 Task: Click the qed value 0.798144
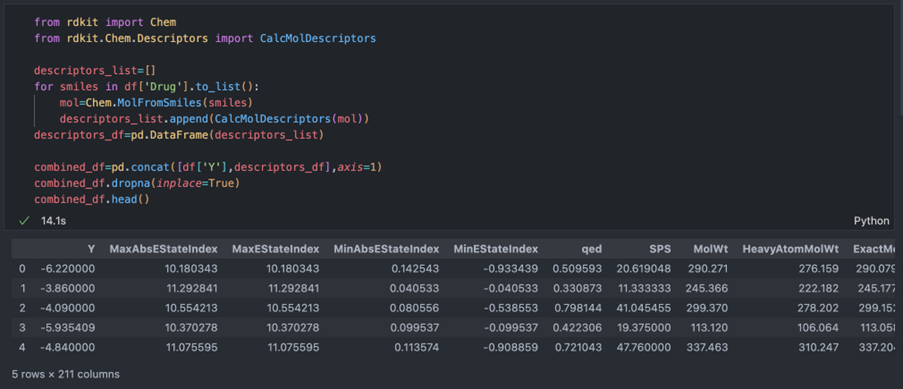(578, 308)
